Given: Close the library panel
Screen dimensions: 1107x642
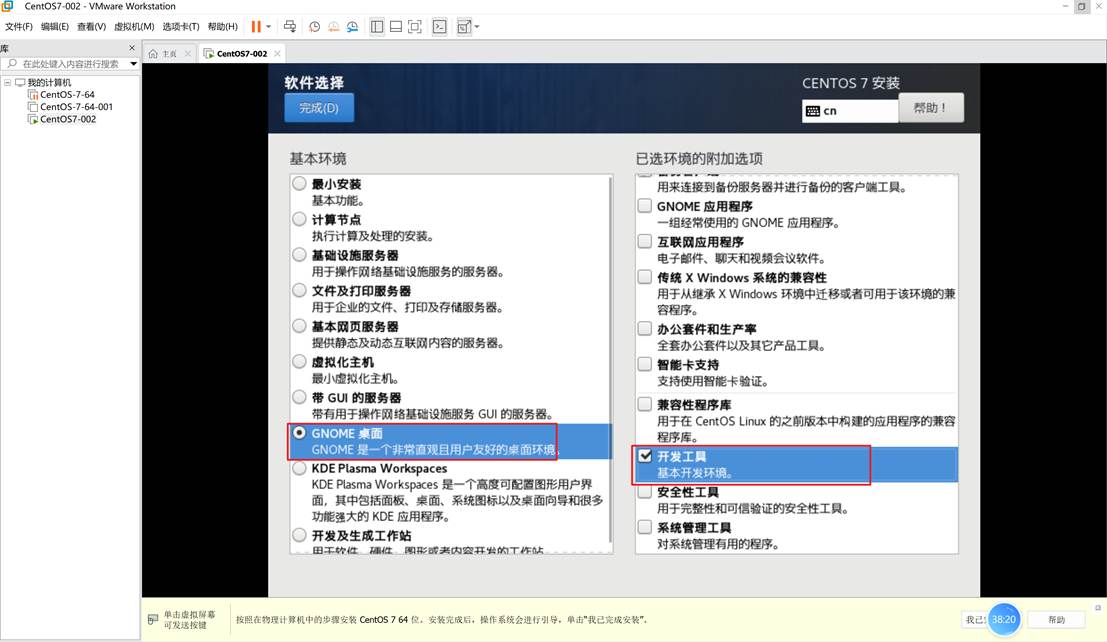Looking at the screenshot, I should (x=131, y=48).
